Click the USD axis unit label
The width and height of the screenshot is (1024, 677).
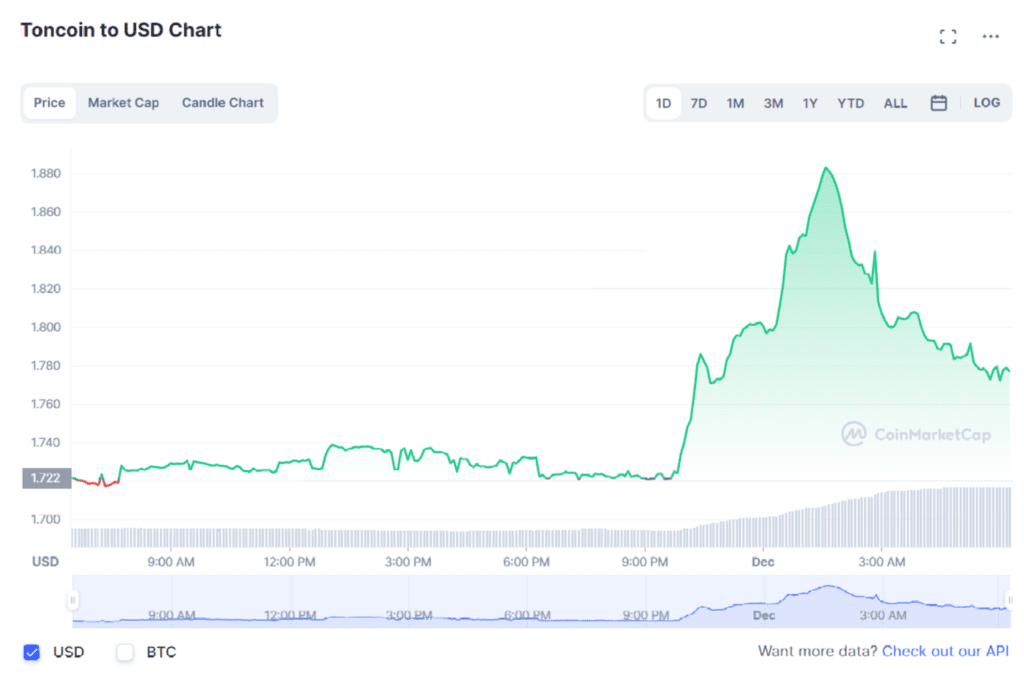(45, 561)
